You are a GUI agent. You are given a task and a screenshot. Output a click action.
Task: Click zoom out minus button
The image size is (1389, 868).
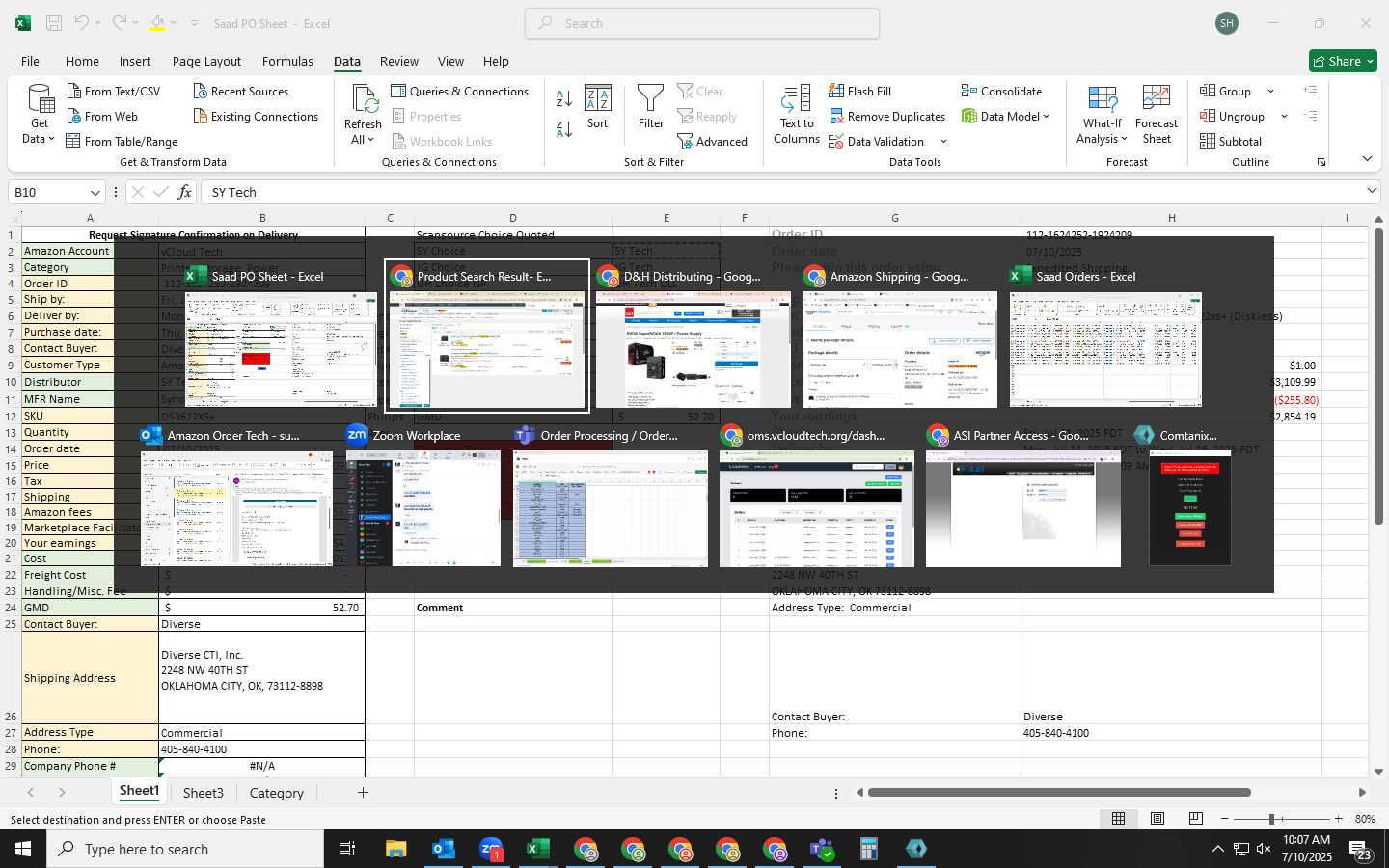coord(1225,819)
